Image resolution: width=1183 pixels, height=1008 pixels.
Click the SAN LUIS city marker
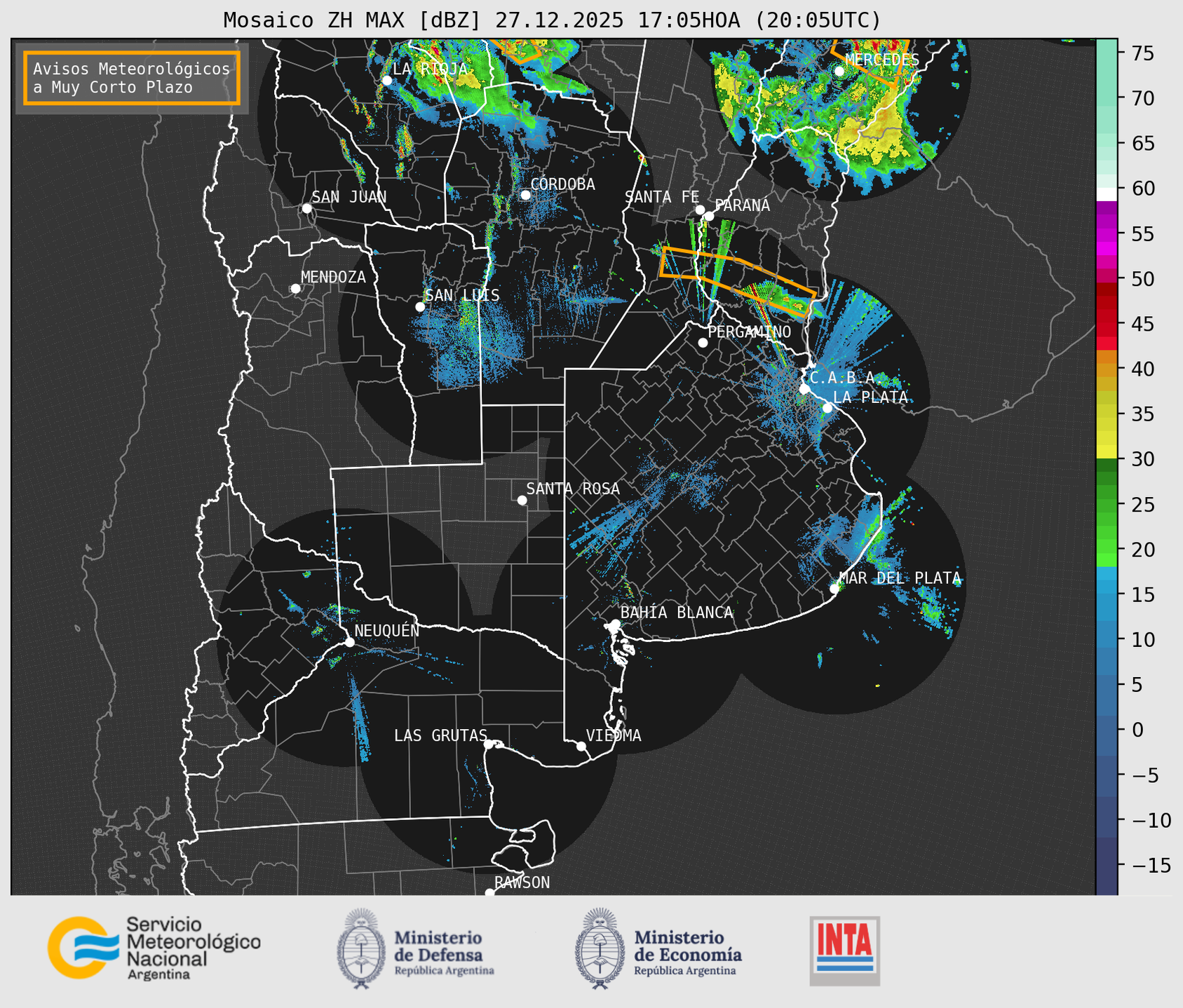[420, 307]
